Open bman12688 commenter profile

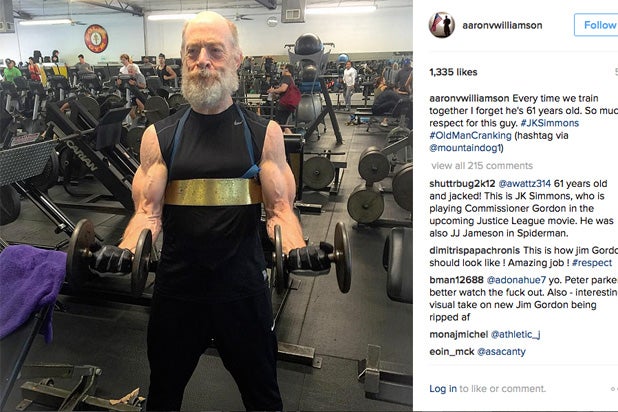tap(456, 280)
